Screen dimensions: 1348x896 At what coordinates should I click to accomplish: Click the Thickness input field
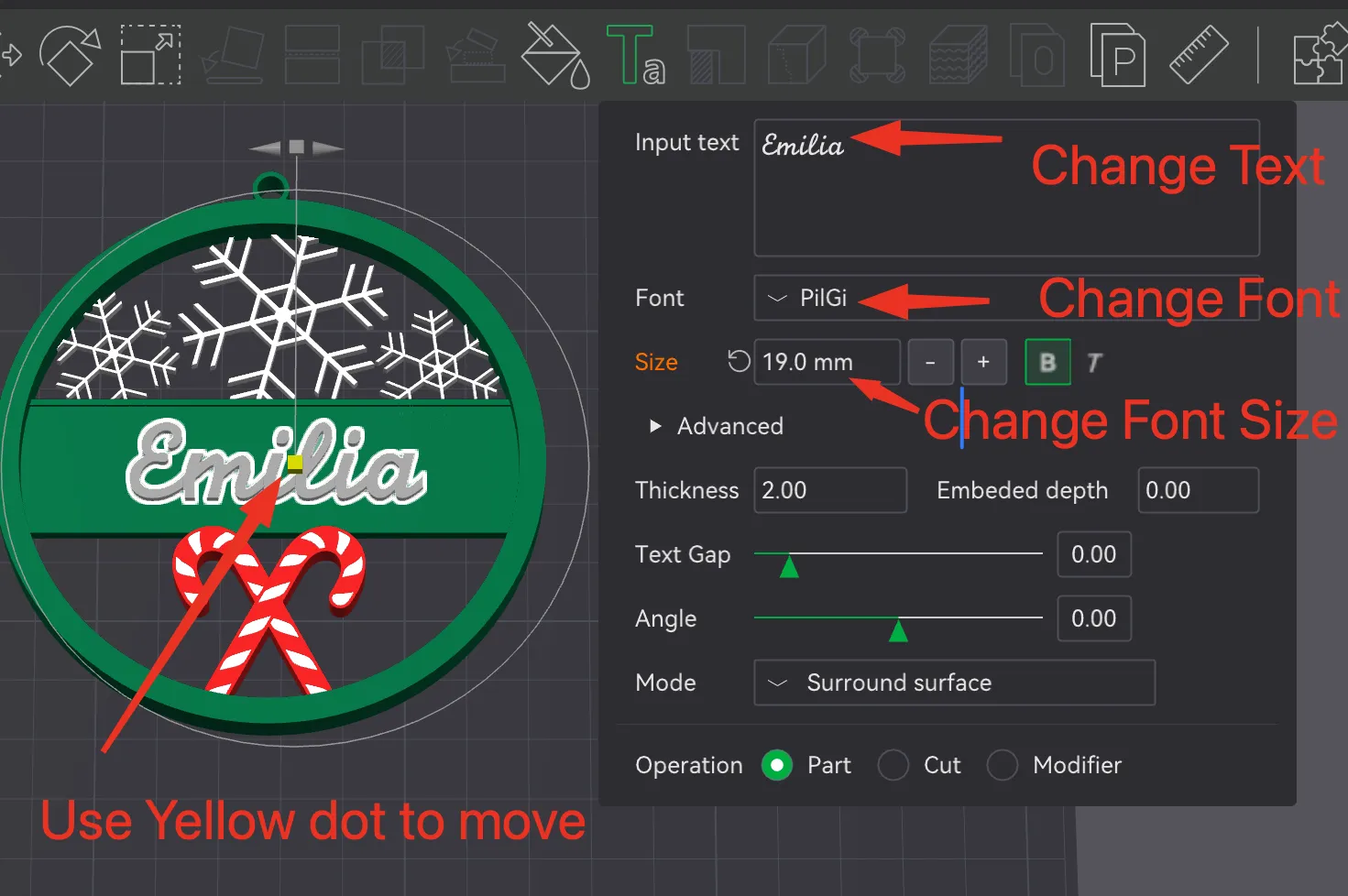click(x=830, y=490)
